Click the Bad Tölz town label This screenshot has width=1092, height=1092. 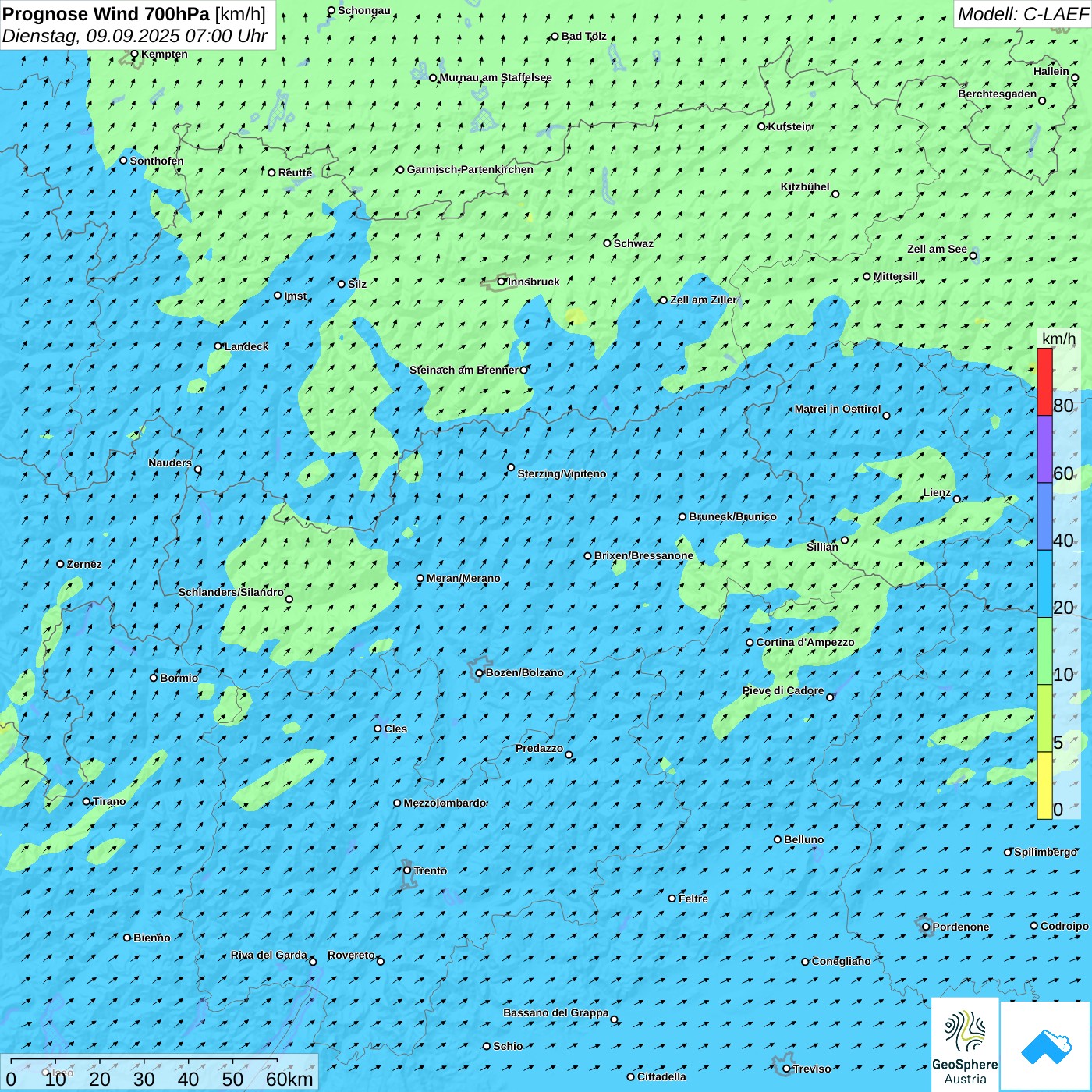tap(583, 36)
